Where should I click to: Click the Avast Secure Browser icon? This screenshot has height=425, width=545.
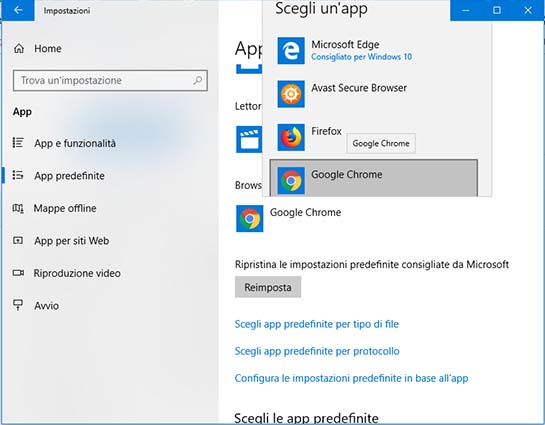coord(291,94)
